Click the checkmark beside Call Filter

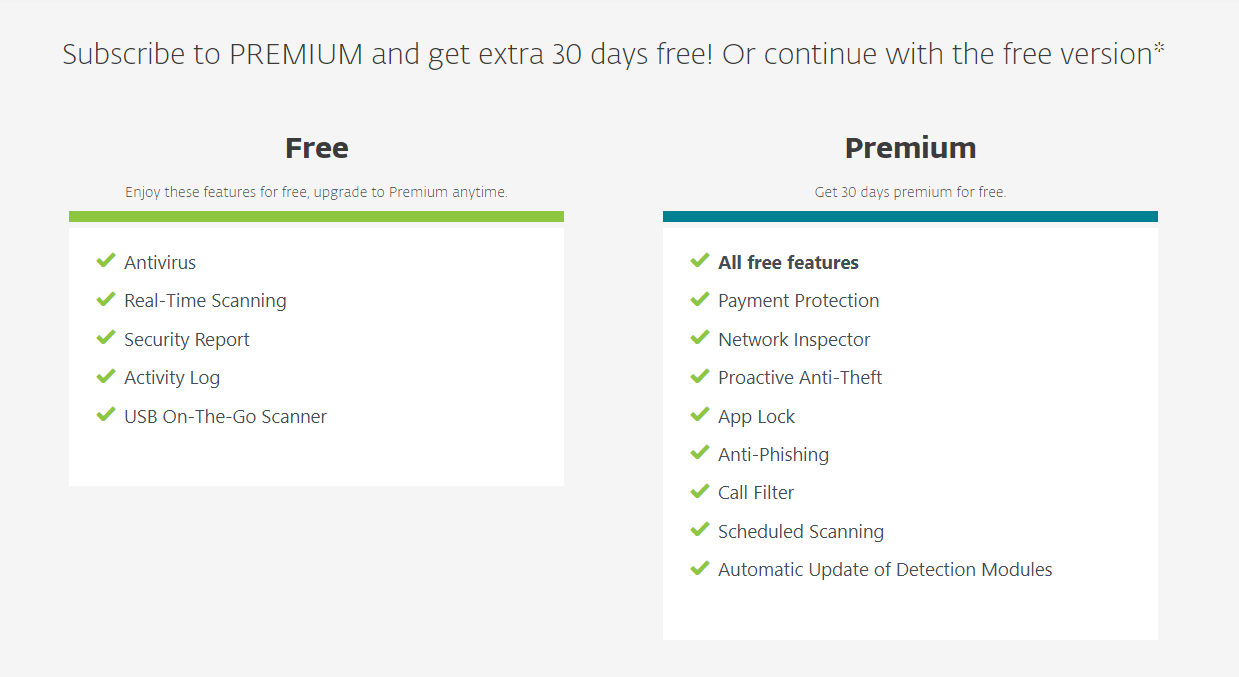click(700, 491)
